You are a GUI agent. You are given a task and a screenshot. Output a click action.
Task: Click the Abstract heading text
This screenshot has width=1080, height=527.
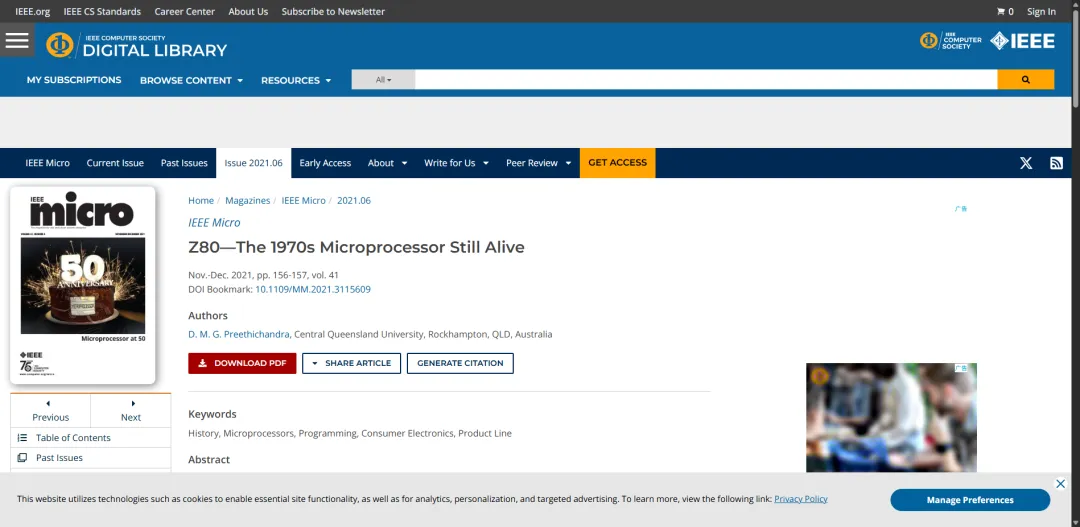(209, 459)
